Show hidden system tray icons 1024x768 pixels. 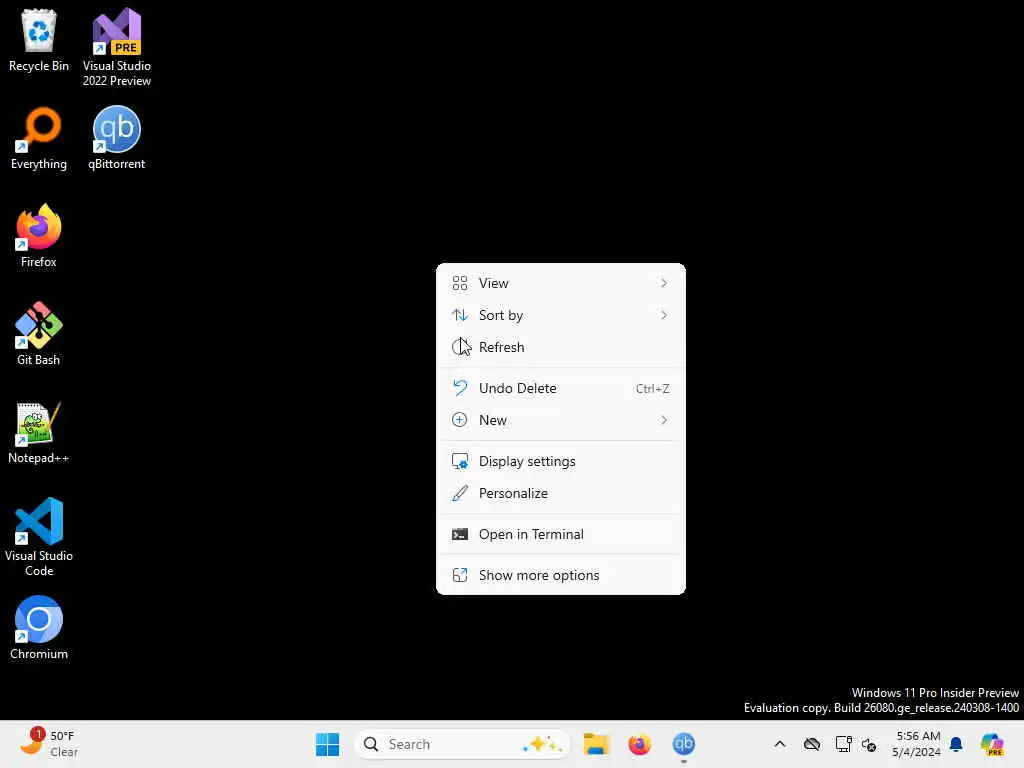click(780, 744)
